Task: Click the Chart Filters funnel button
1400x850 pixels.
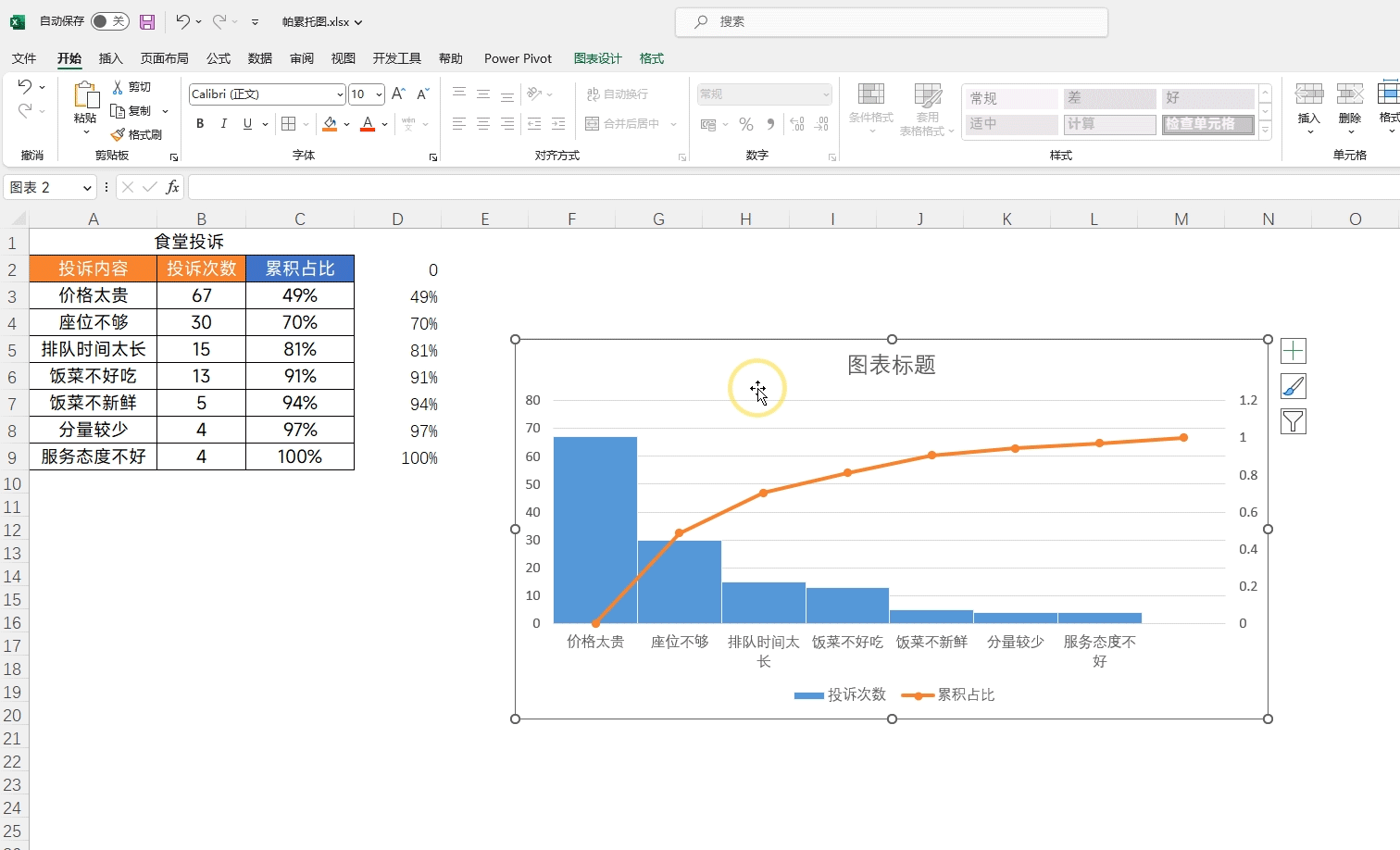Action: 1294,421
